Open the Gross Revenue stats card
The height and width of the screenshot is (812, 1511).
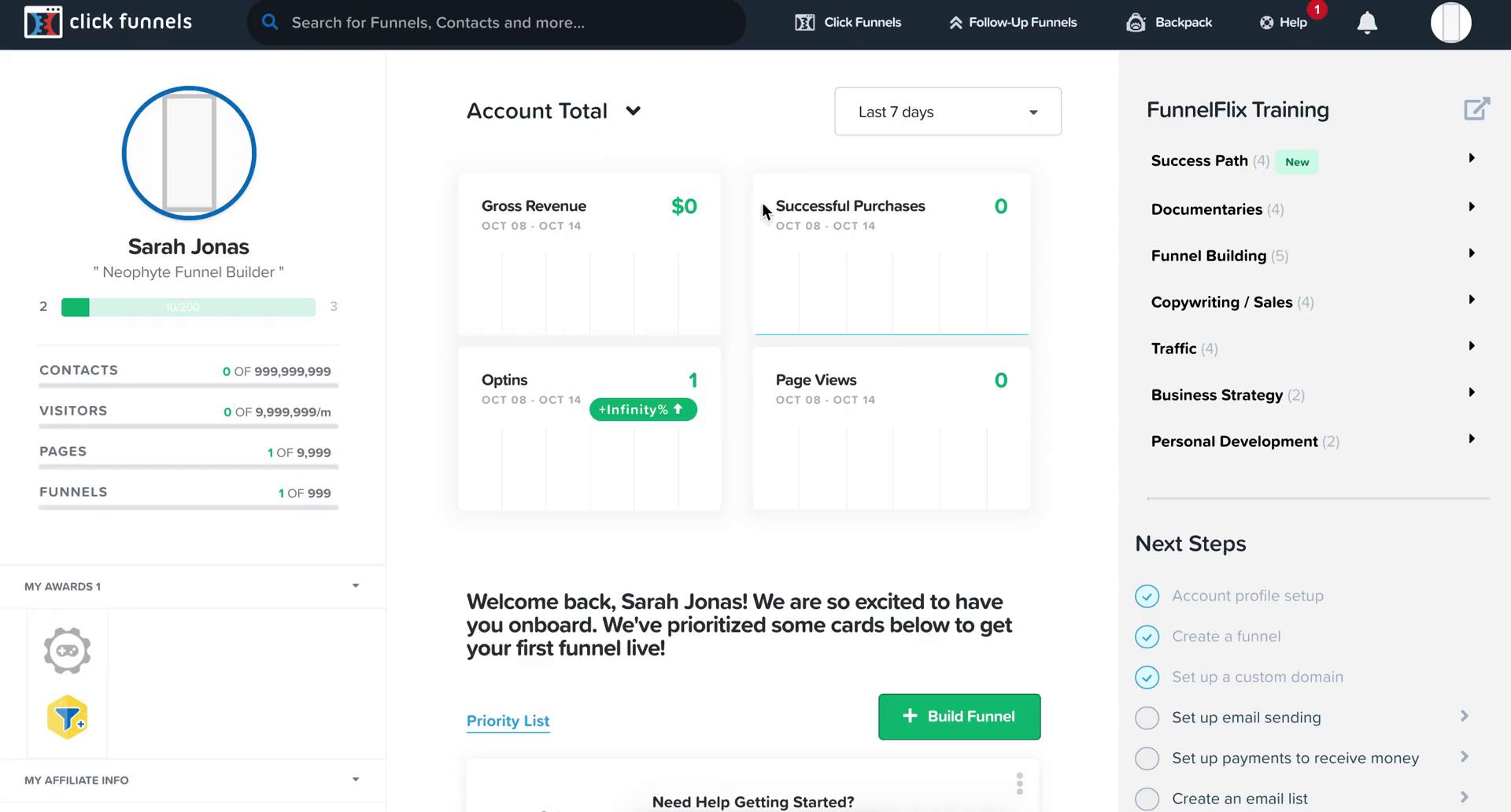tap(589, 254)
